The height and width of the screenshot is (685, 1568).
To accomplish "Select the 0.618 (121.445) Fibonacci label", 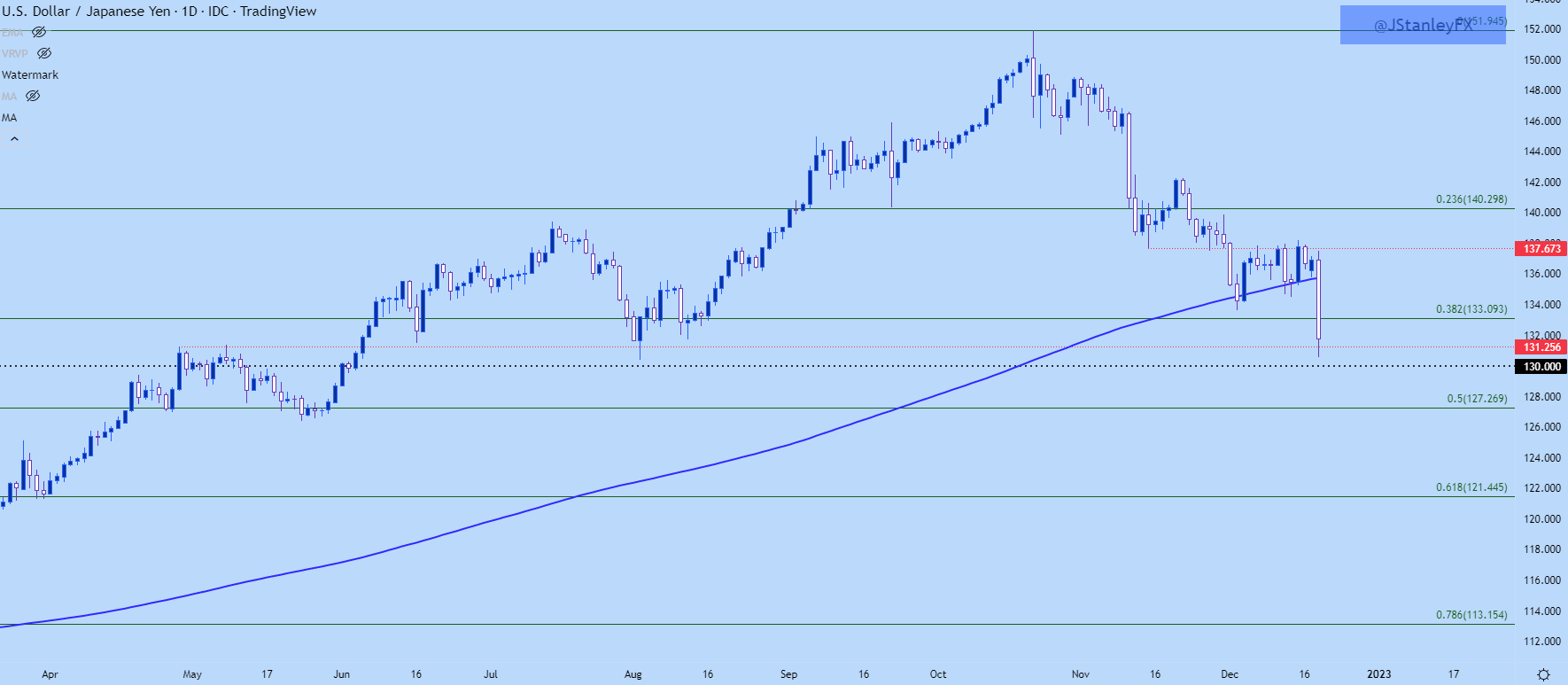I will [x=1471, y=487].
